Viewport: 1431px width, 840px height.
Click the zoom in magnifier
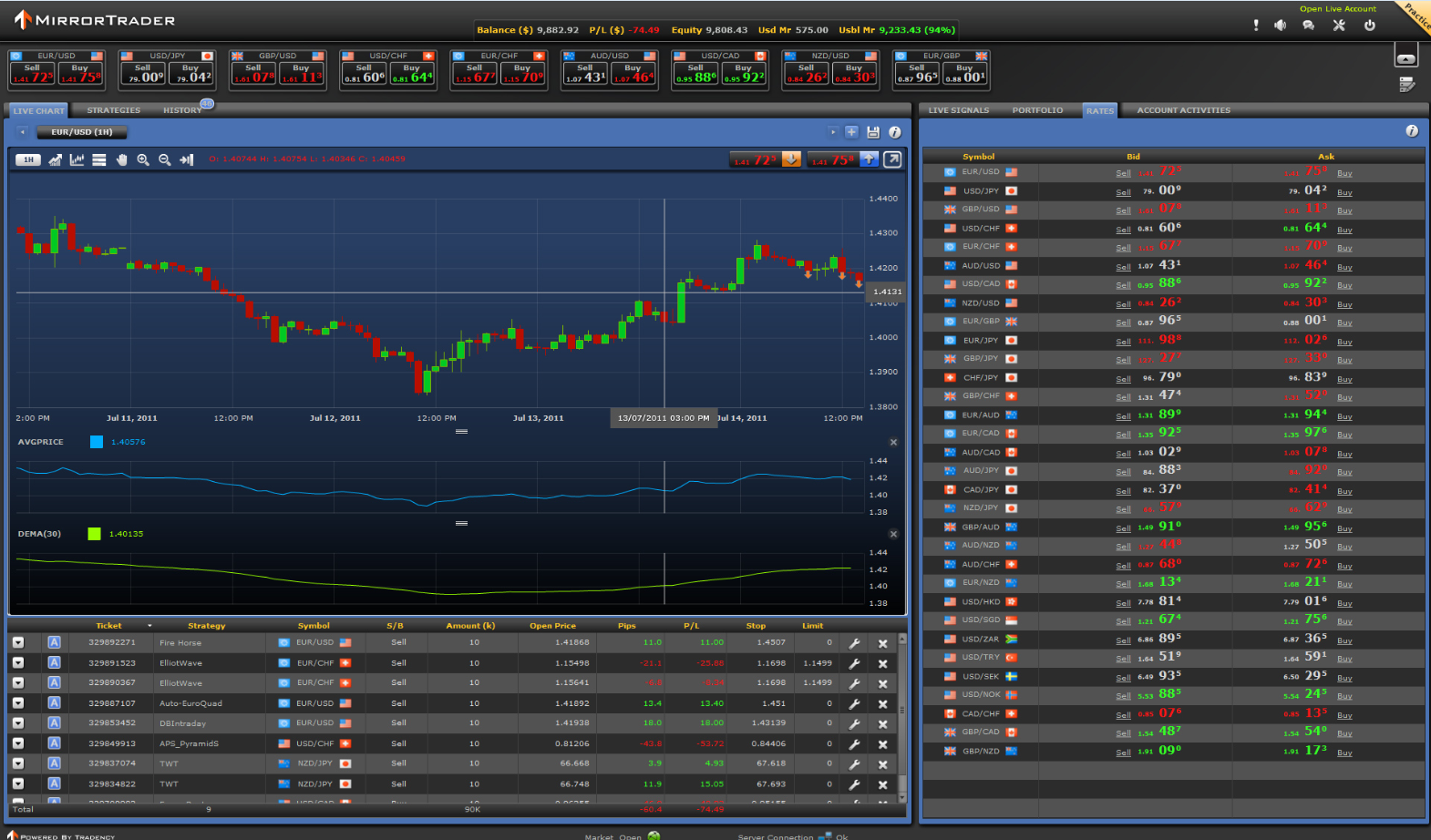tap(143, 159)
